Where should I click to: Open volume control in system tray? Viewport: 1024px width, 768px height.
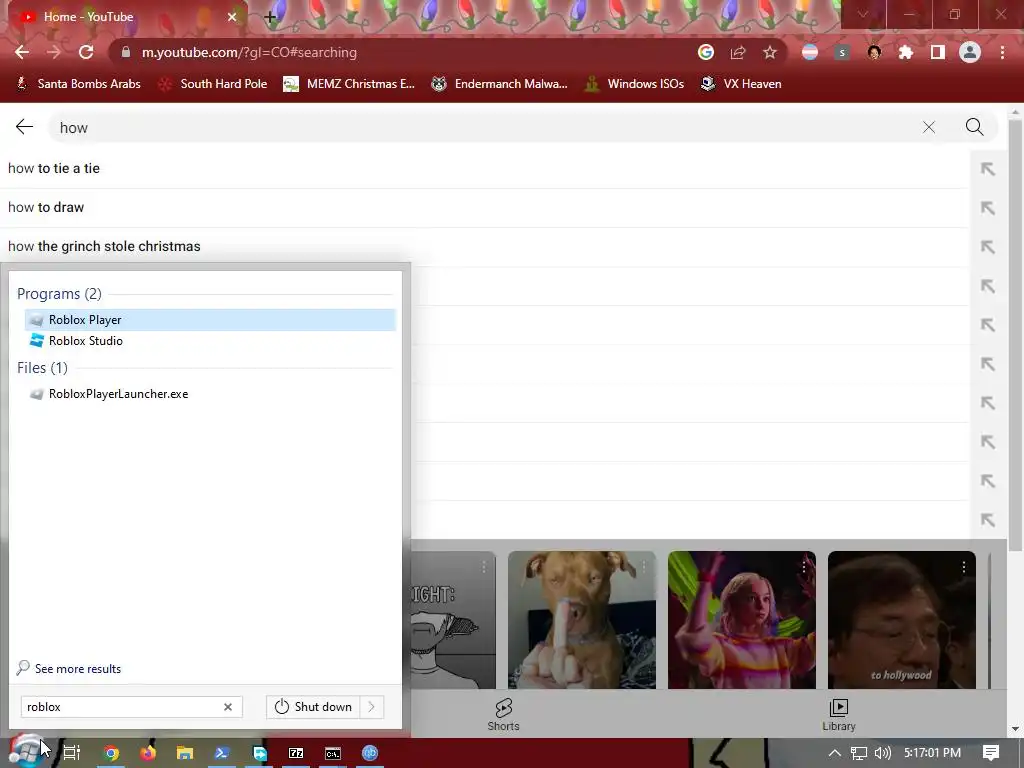882,753
